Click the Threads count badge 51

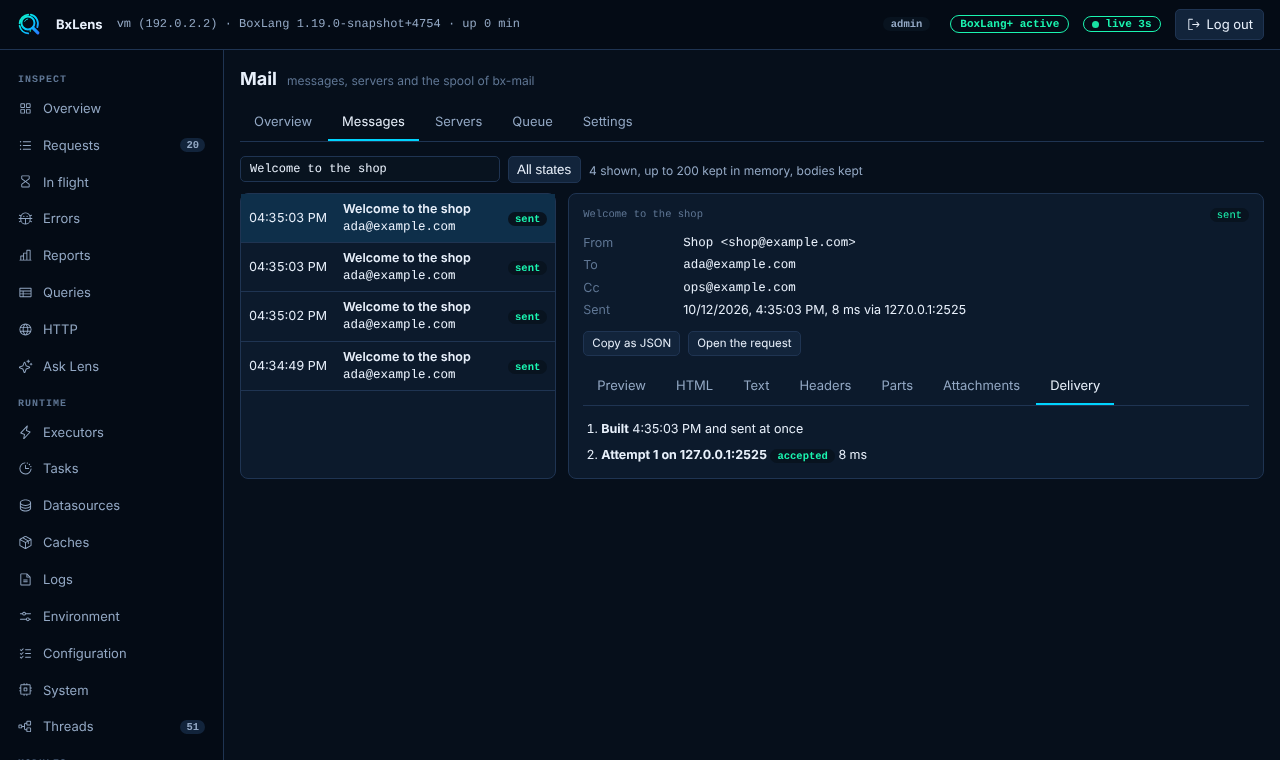(192, 727)
